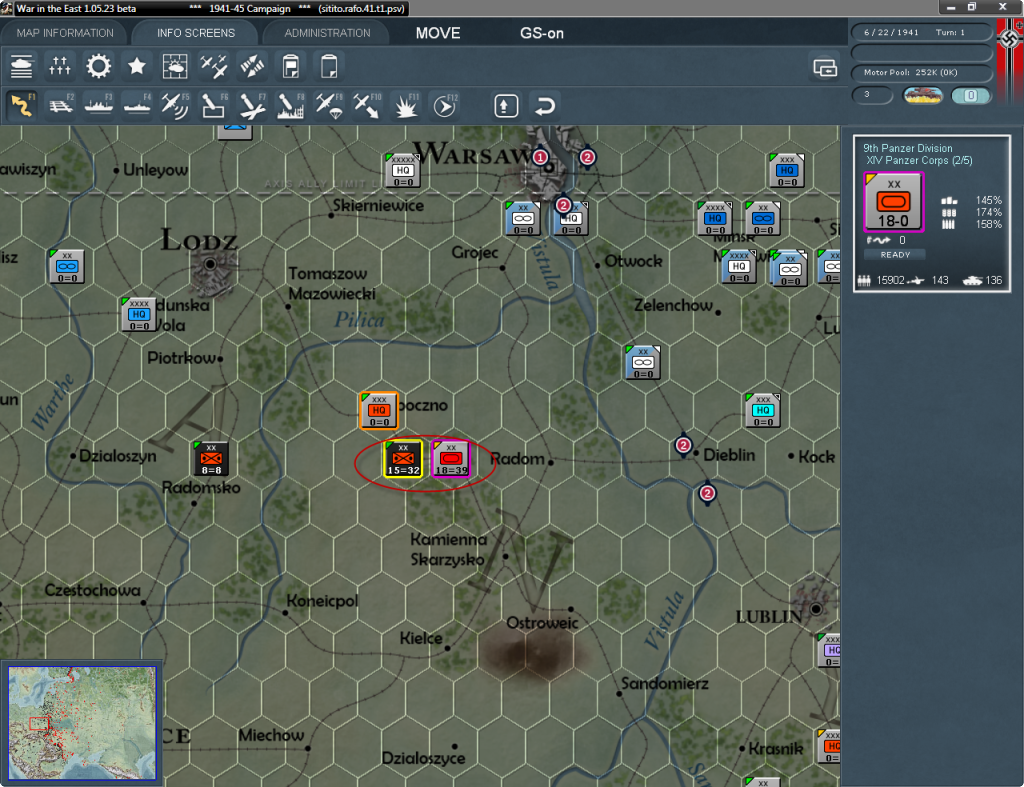This screenshot has height=787, width=1024.
Task: Click the 18-0 unit counter in the unit panel
Action: tap(893, 202)
